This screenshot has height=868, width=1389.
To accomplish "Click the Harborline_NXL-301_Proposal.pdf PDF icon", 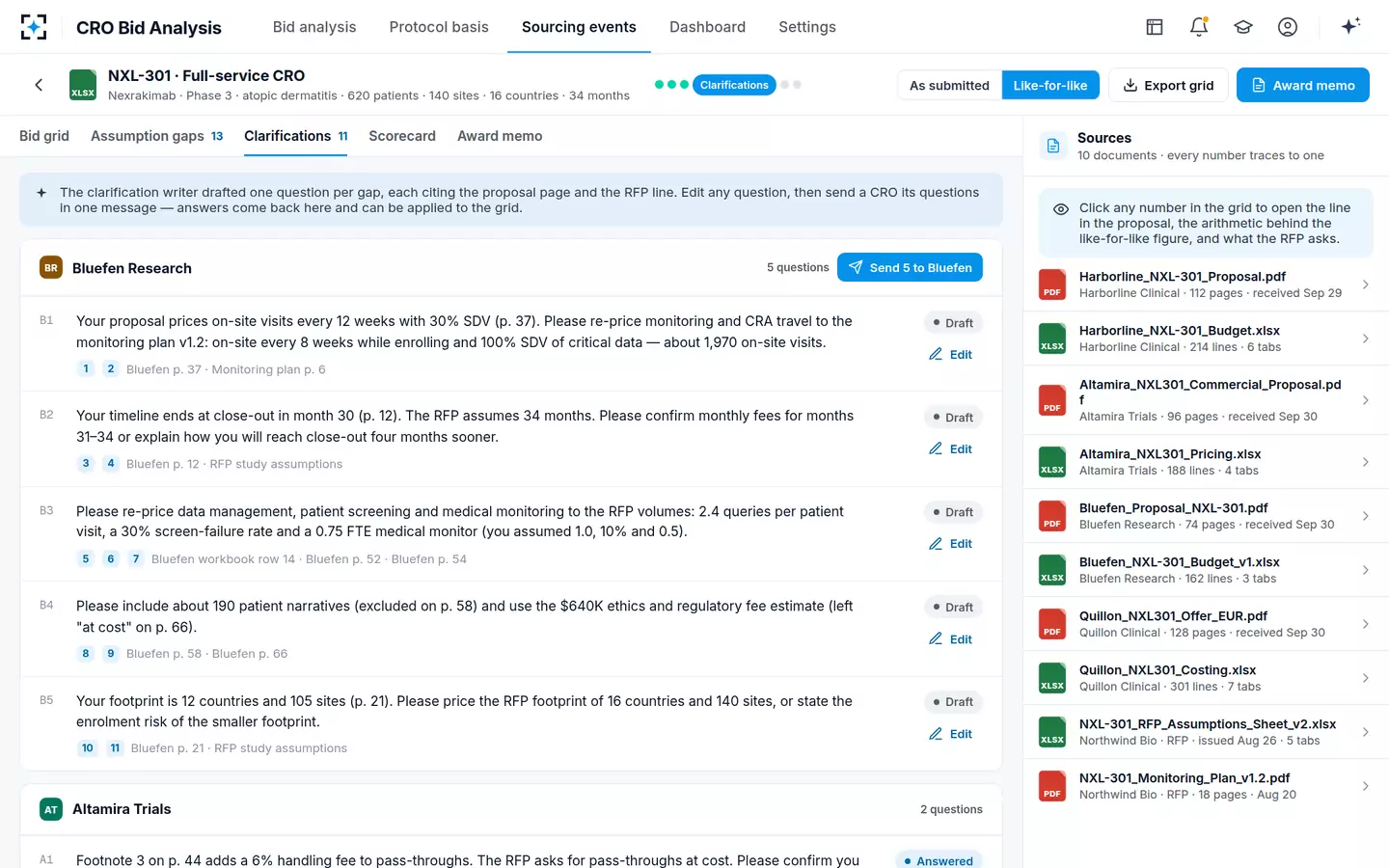I will click(x=1052, y=285).
